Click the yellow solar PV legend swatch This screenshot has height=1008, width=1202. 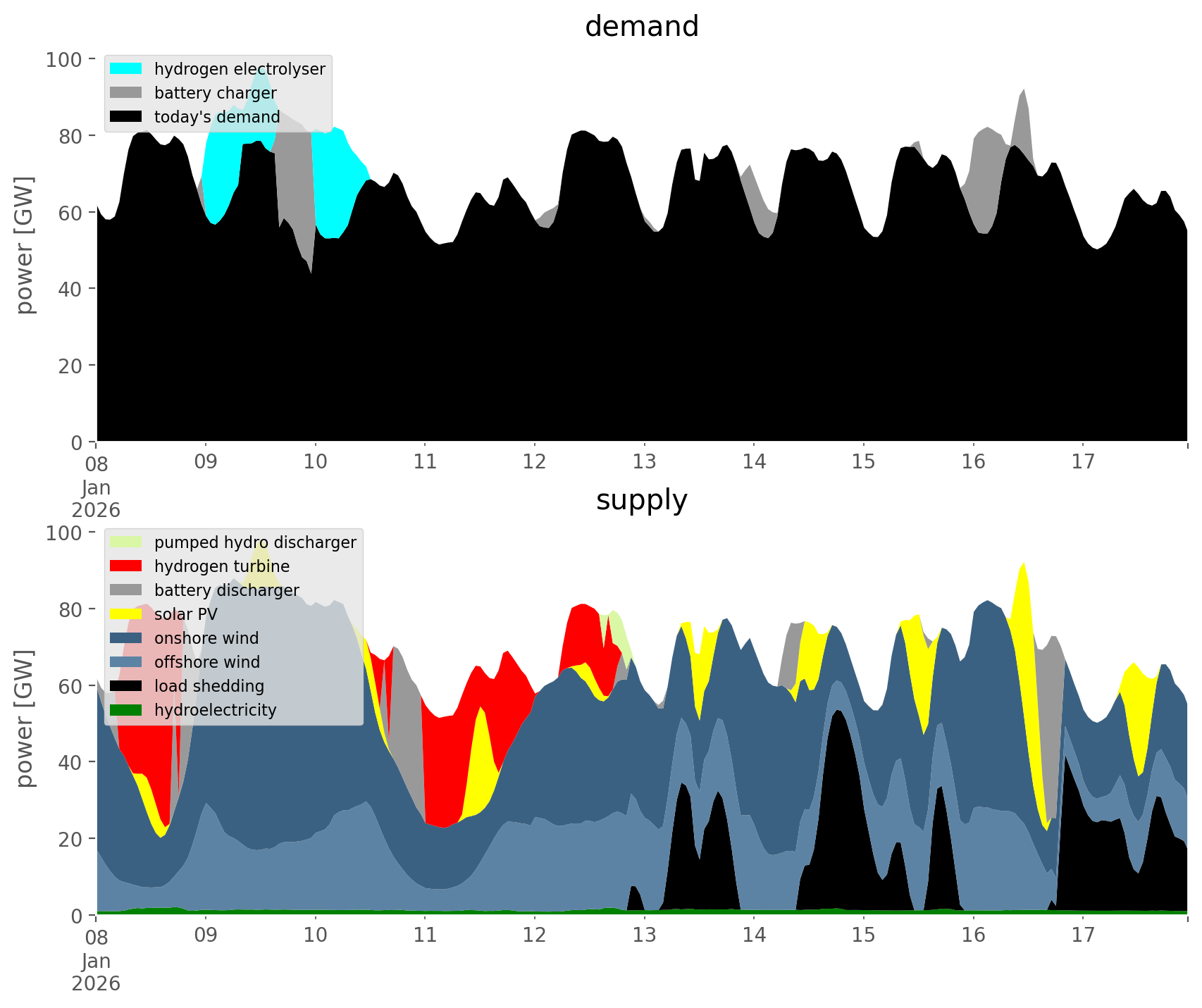(x=126, y=614)
